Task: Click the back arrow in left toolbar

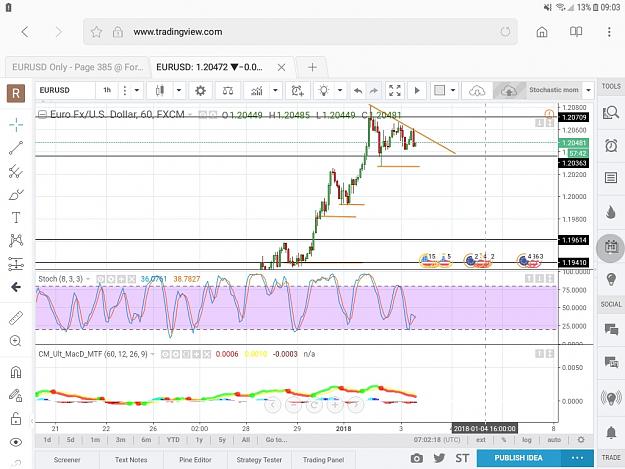Action: click(x=16, y=287)
